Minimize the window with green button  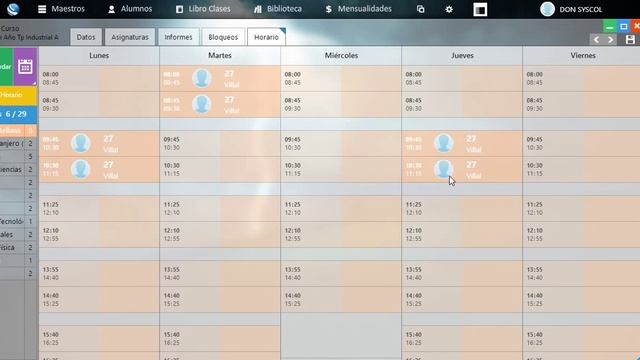coord(609,27)
